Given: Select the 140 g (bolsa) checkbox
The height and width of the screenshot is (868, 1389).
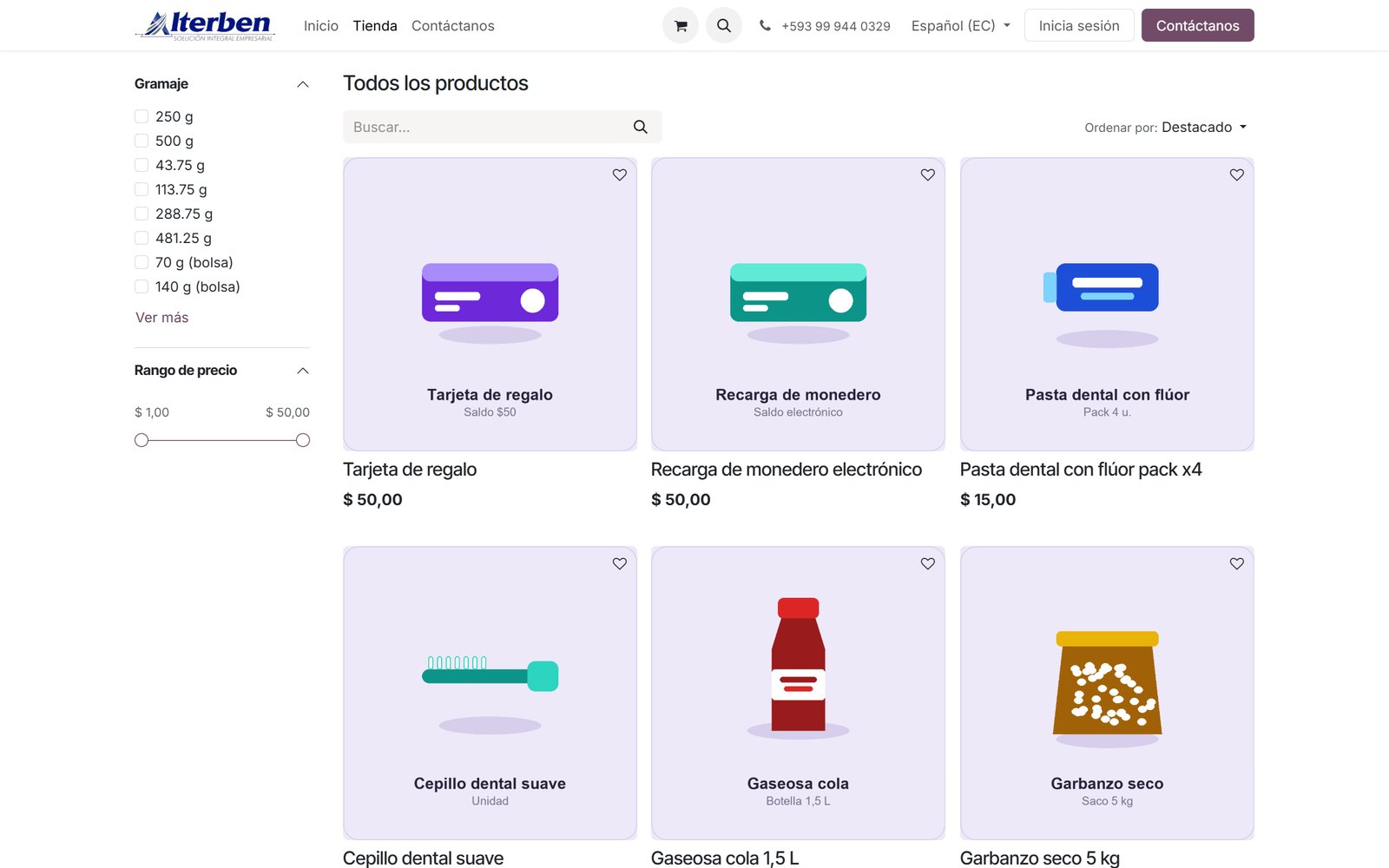Looking at the screenshot, I should tap(142, 286).
